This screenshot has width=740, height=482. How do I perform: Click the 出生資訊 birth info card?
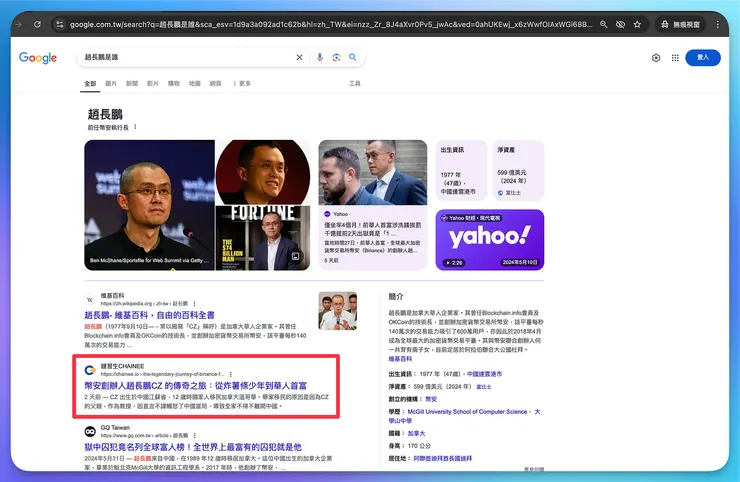point(461,170)
